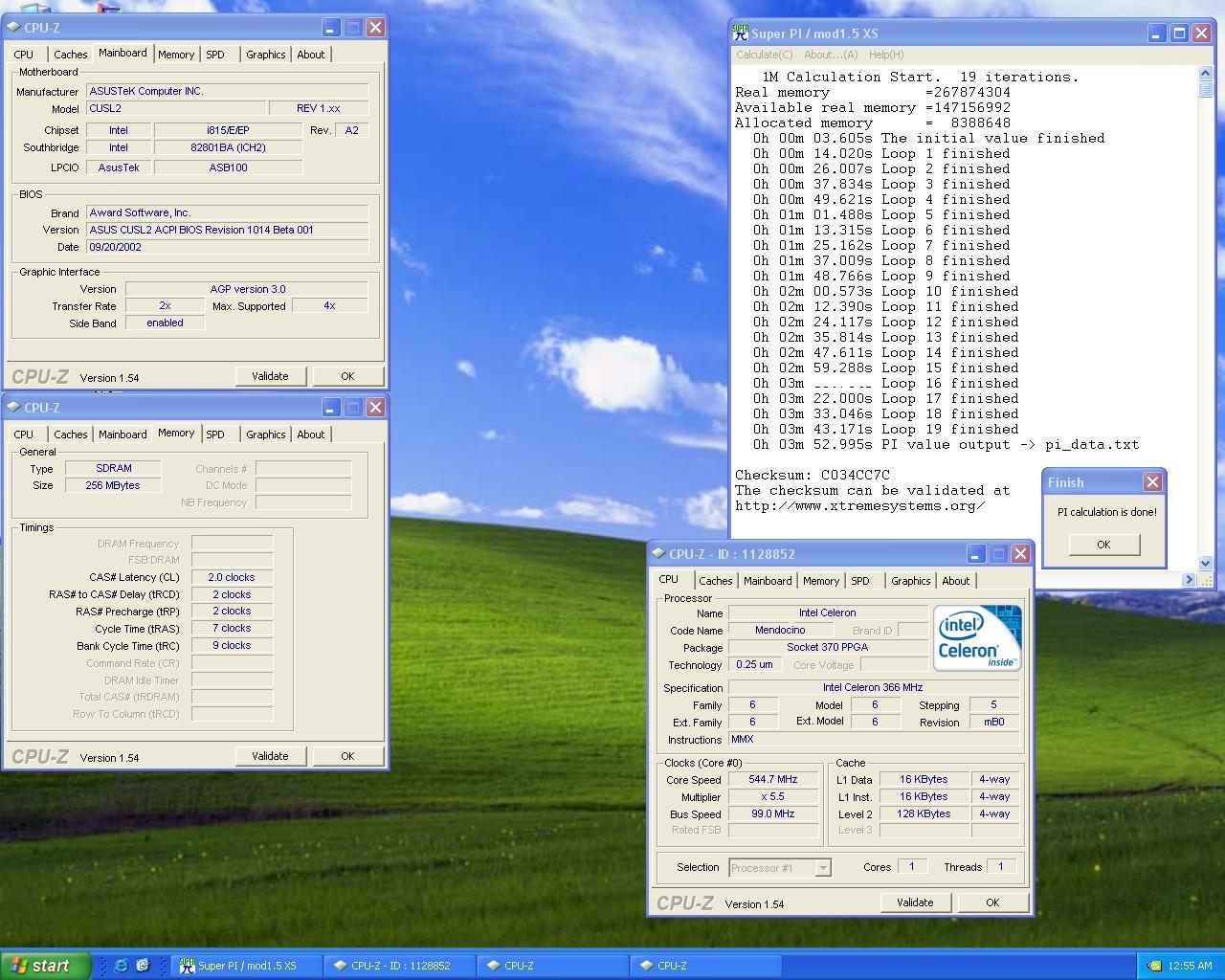
Task: Open the Processor #1 selection dropdown
Action: pos(822,868)
